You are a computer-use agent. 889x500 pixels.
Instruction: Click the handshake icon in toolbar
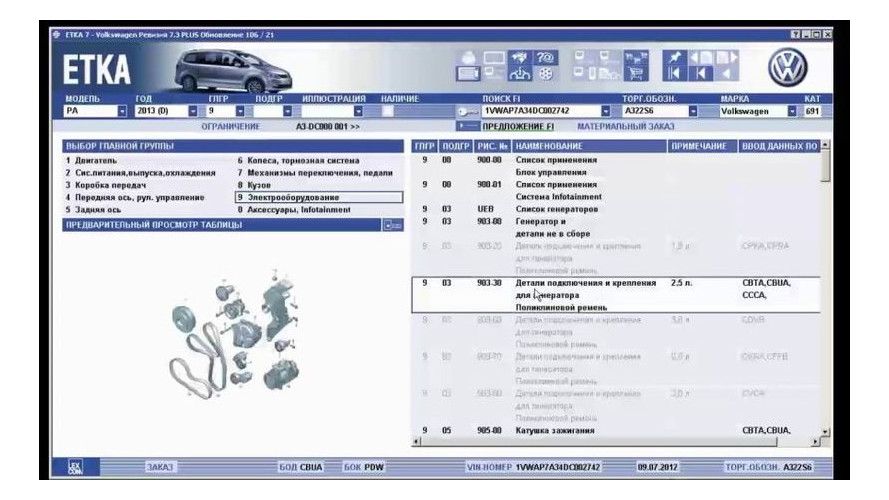(520, 58)
